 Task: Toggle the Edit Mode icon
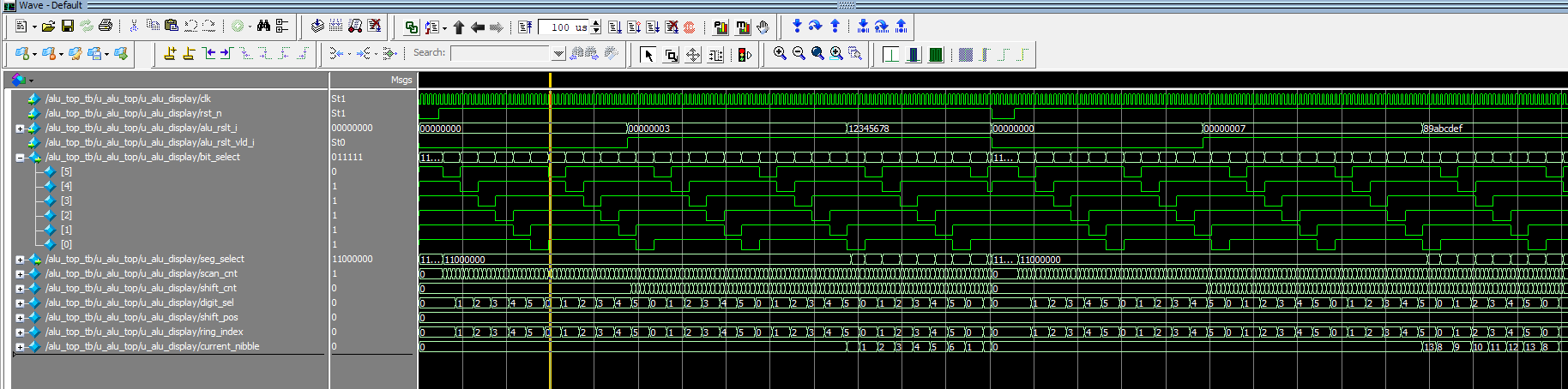coord(715,55)
